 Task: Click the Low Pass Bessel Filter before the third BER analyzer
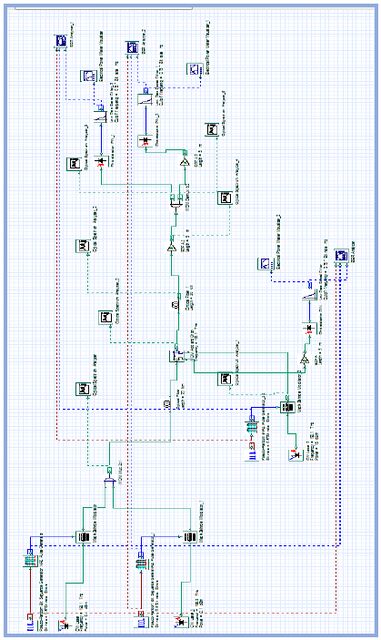[310, 294]
